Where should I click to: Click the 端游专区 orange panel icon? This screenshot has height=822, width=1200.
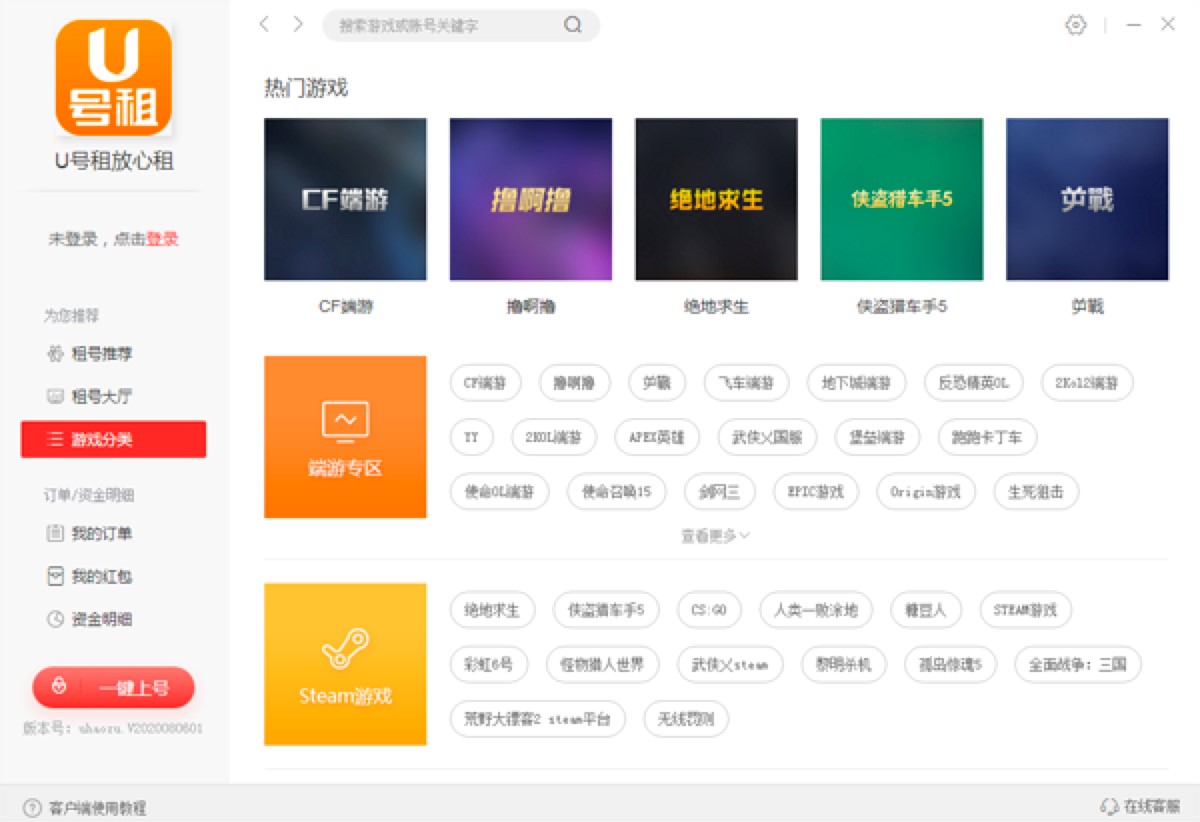click(345, 420)
